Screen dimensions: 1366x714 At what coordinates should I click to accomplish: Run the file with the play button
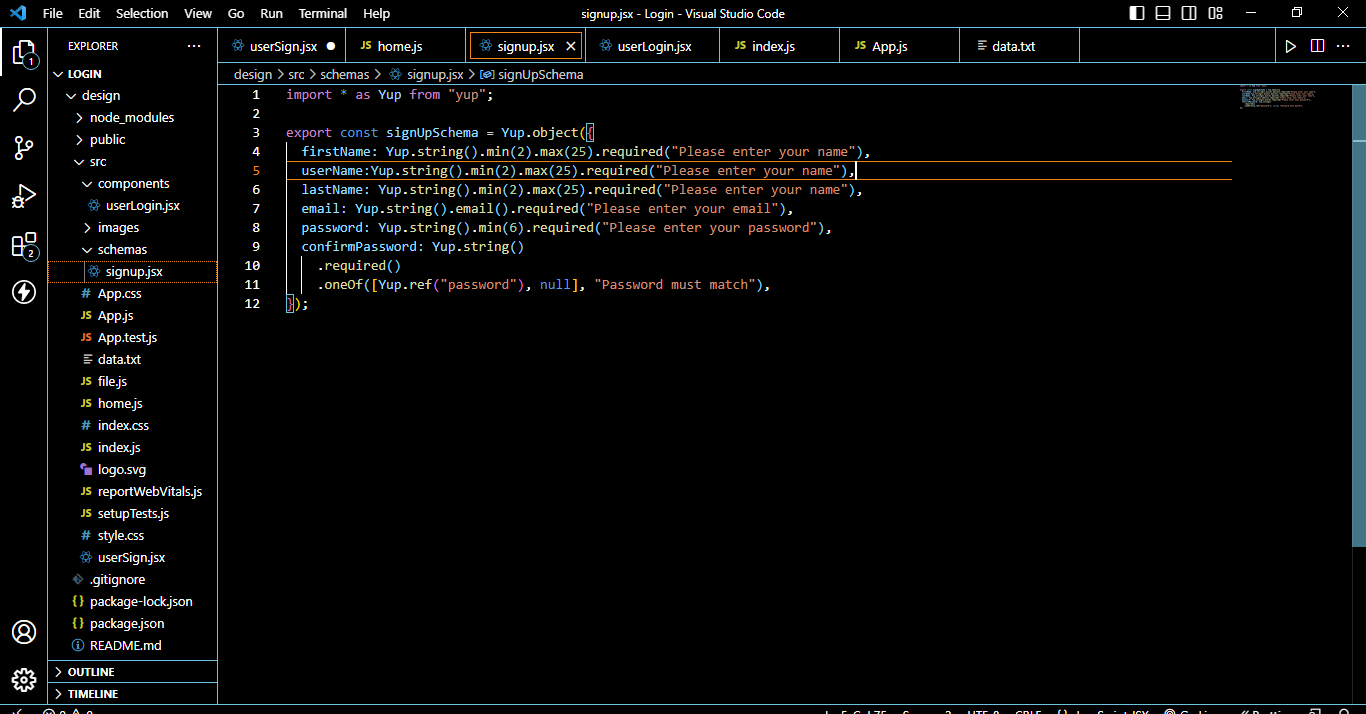click(1291, 46)
